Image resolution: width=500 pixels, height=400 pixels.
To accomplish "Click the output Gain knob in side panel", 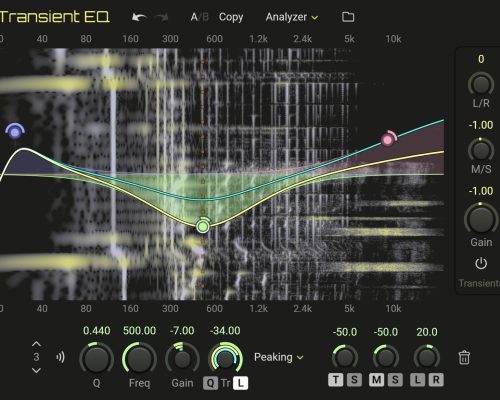I will [x=481, y=218].
